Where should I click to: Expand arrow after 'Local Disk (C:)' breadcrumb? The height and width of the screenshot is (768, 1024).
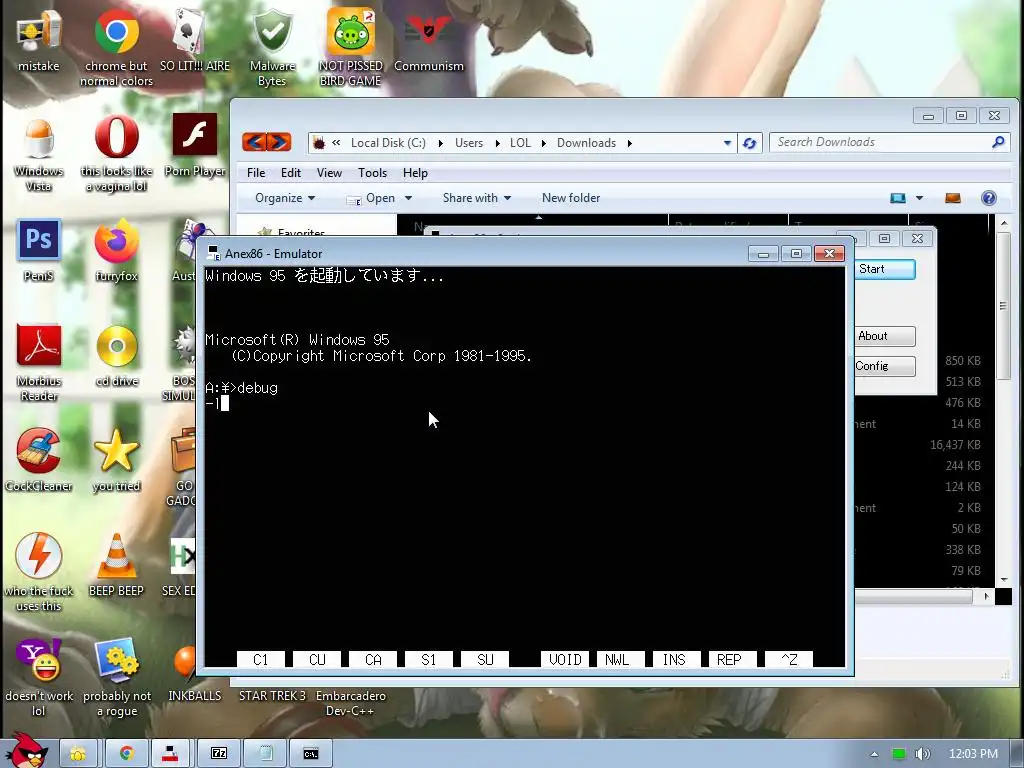click(x=440, y=143)
